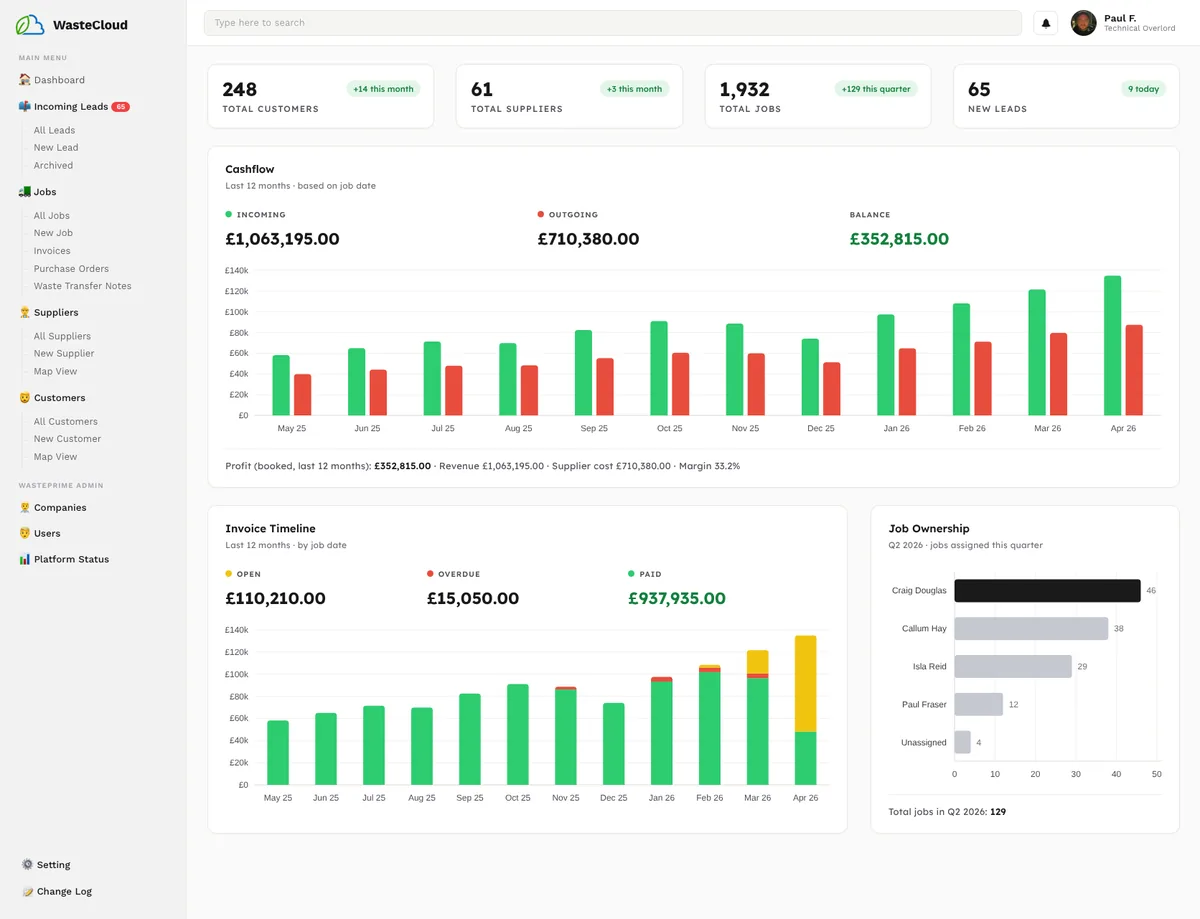
Task: Go to All Jobs
Action: [52, 215]
